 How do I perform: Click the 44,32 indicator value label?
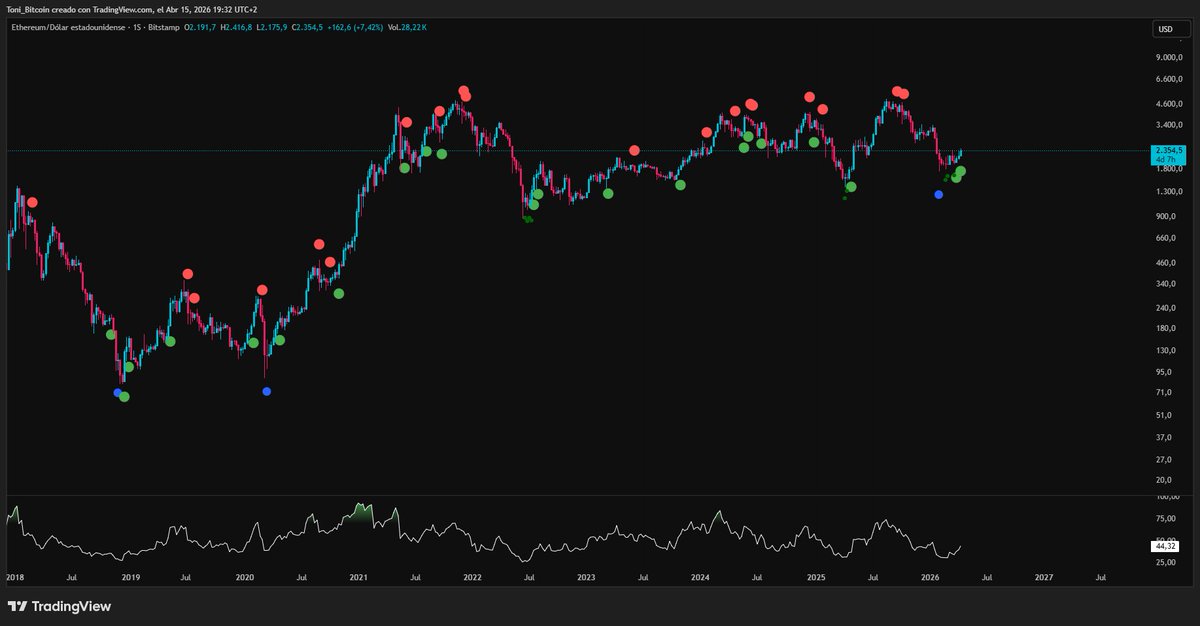[x=1167, y=547]
